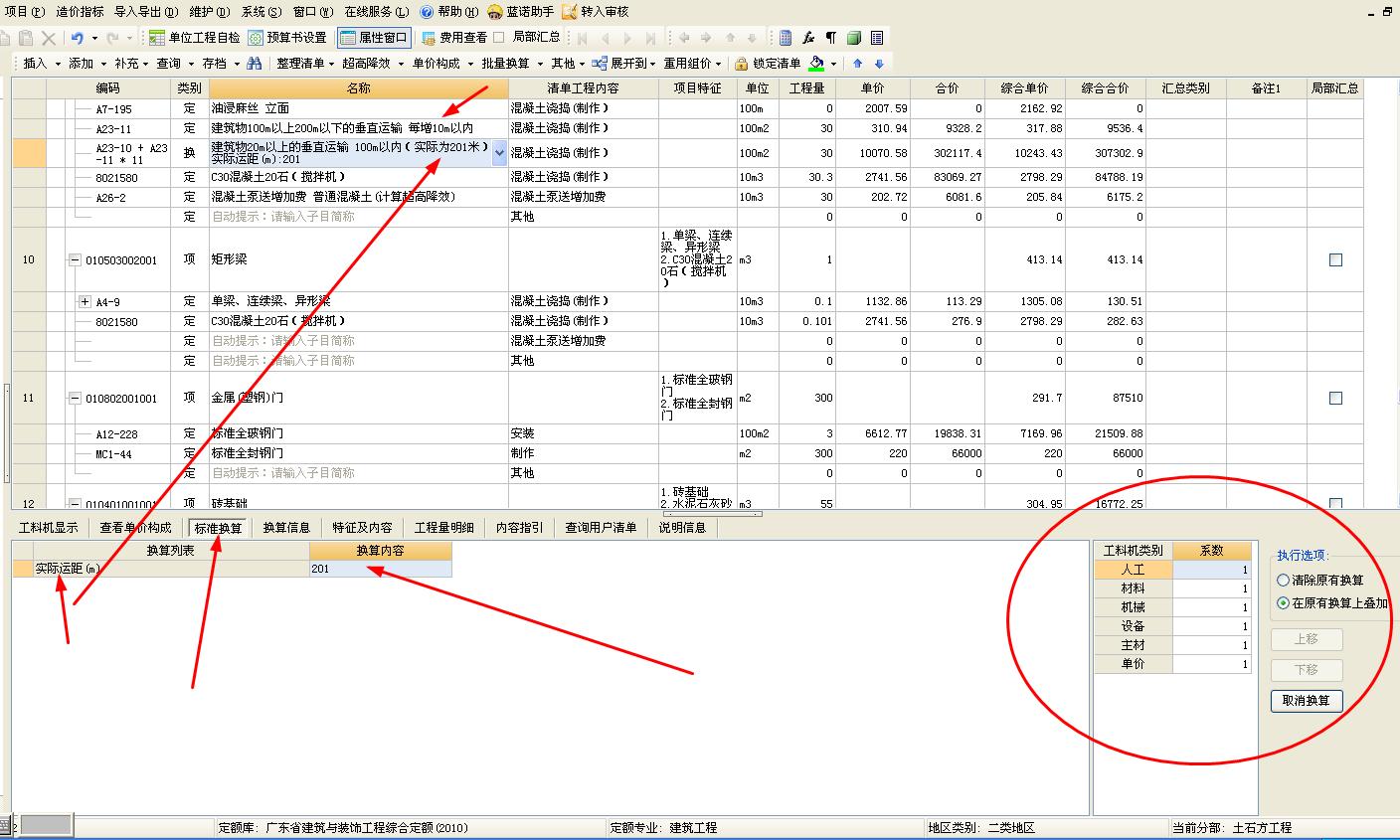This screenshot has height=840, width=1400.
Task: Switch to 查看单价构成 tab
Action: (135, 528)
